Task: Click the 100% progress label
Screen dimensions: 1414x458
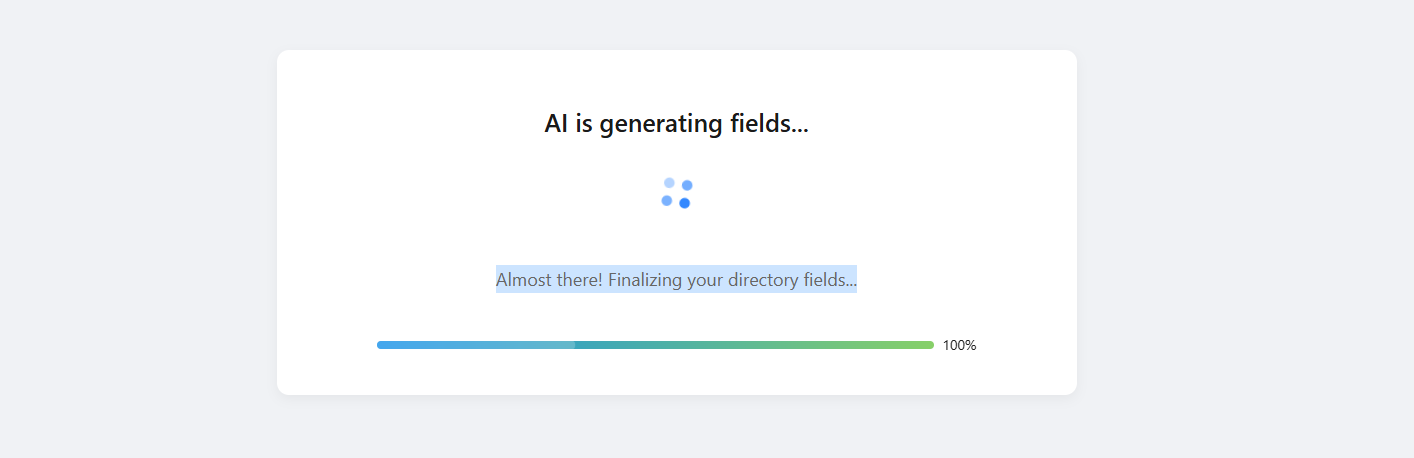Action: 959,345
